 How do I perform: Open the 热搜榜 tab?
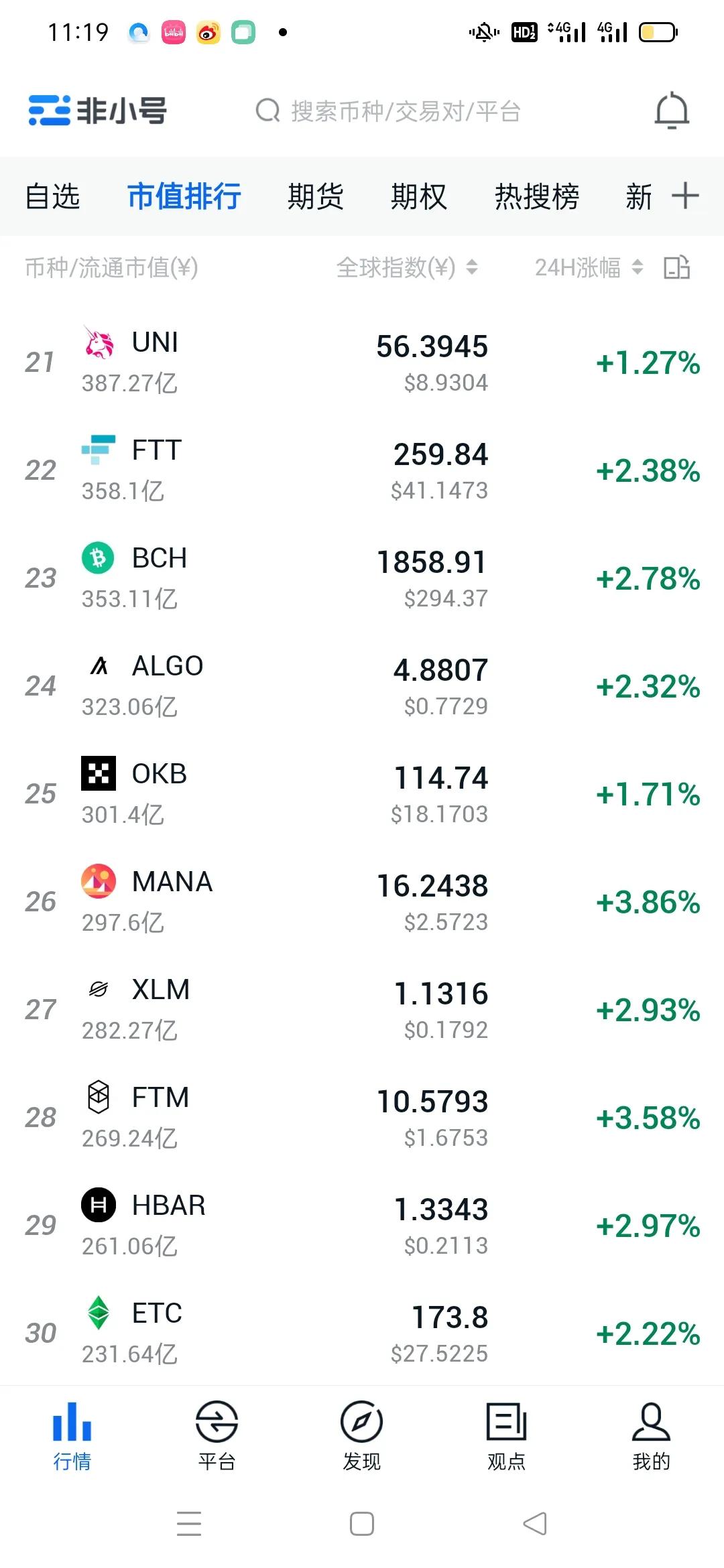tap(536, 196)
